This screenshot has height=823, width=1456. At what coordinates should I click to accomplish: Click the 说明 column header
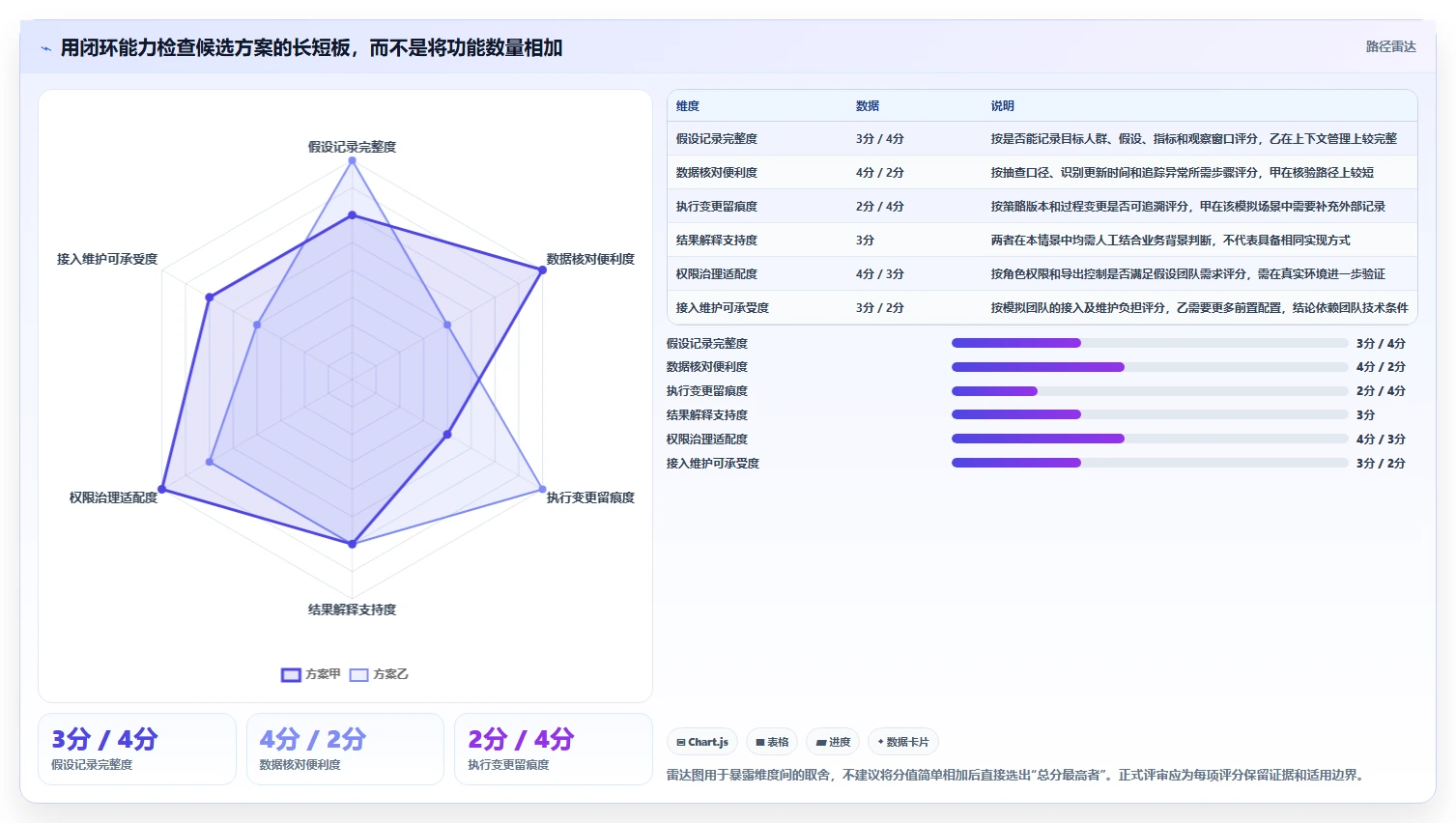(x=1002, y=106)
